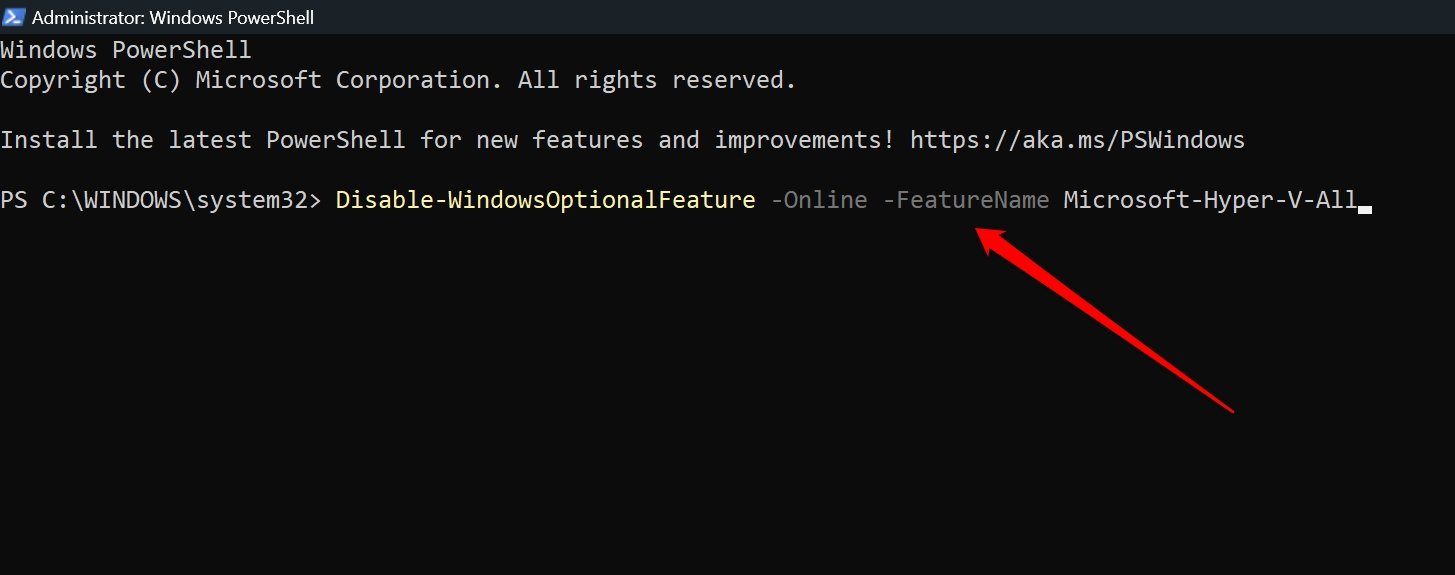Click the -FeatureName parameter
Image resolution: width=1455 pixels, height=575 pixels.
966,200
